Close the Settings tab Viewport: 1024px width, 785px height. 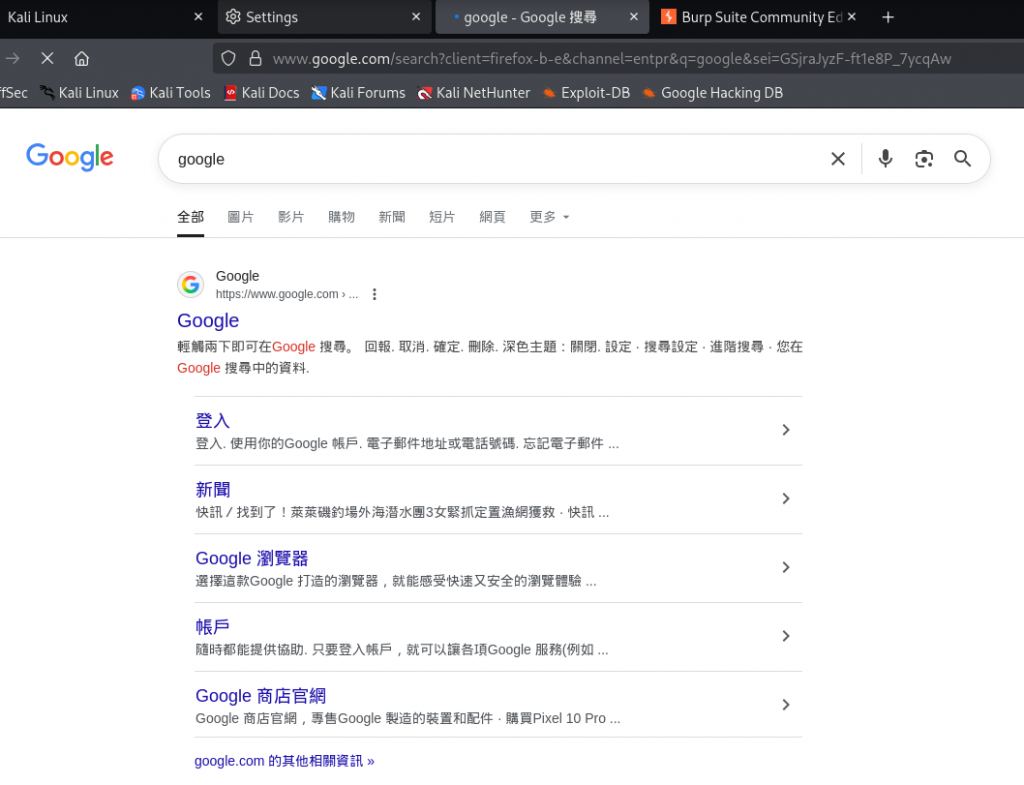(x=416, y=17)
